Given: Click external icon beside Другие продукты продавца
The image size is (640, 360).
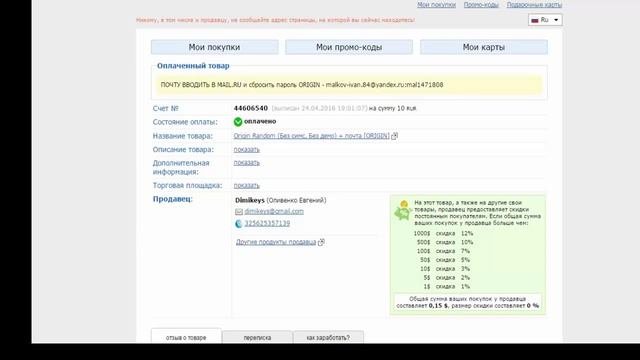Looking at the screenshot, I should point(321,242).
